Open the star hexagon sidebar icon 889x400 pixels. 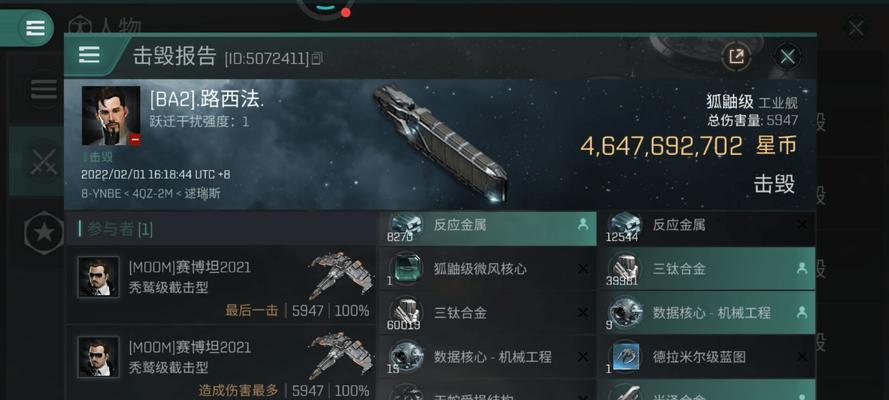point(44,232)
